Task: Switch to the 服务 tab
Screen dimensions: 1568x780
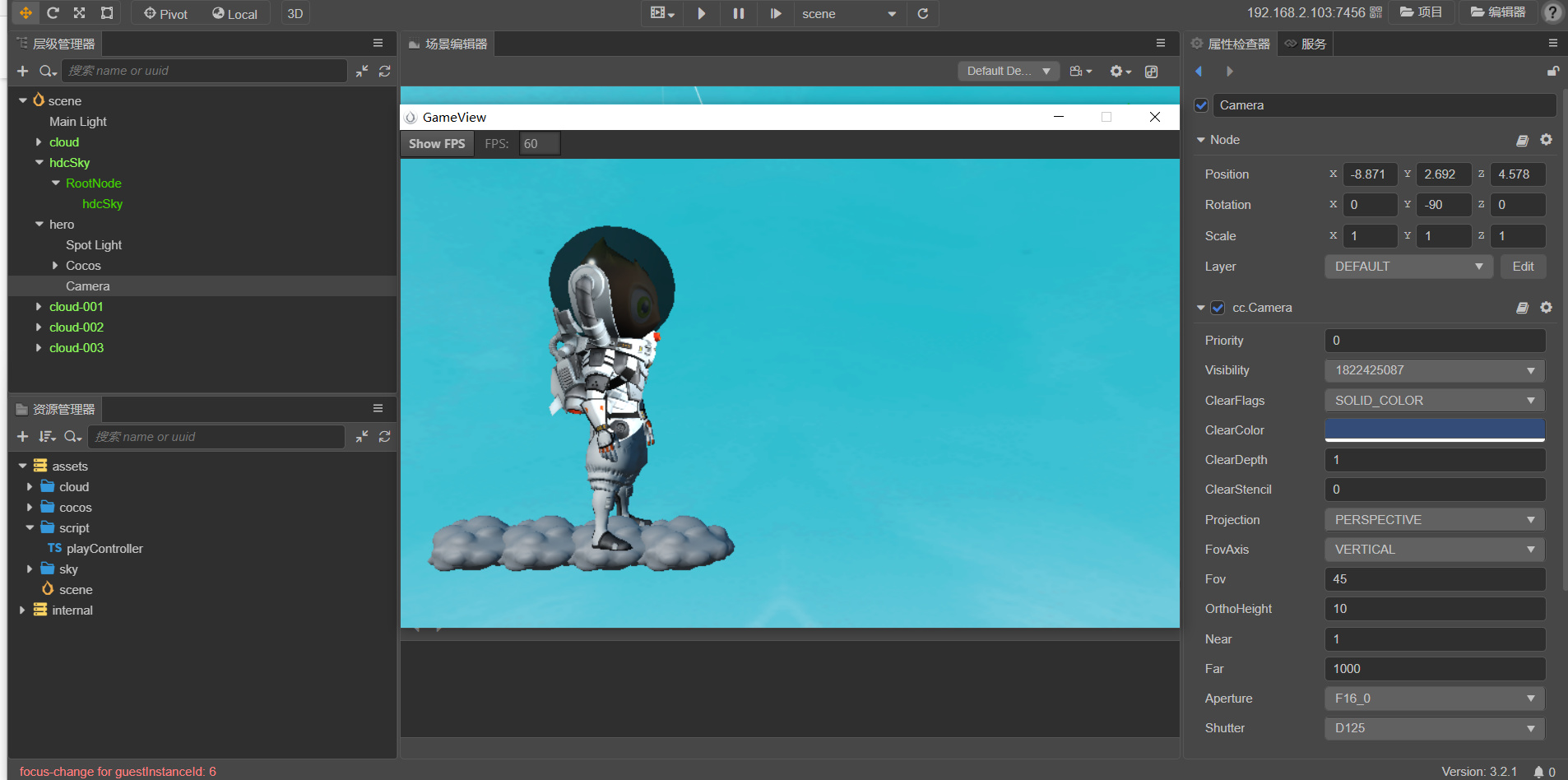Action: click(x=1306, y=44)
